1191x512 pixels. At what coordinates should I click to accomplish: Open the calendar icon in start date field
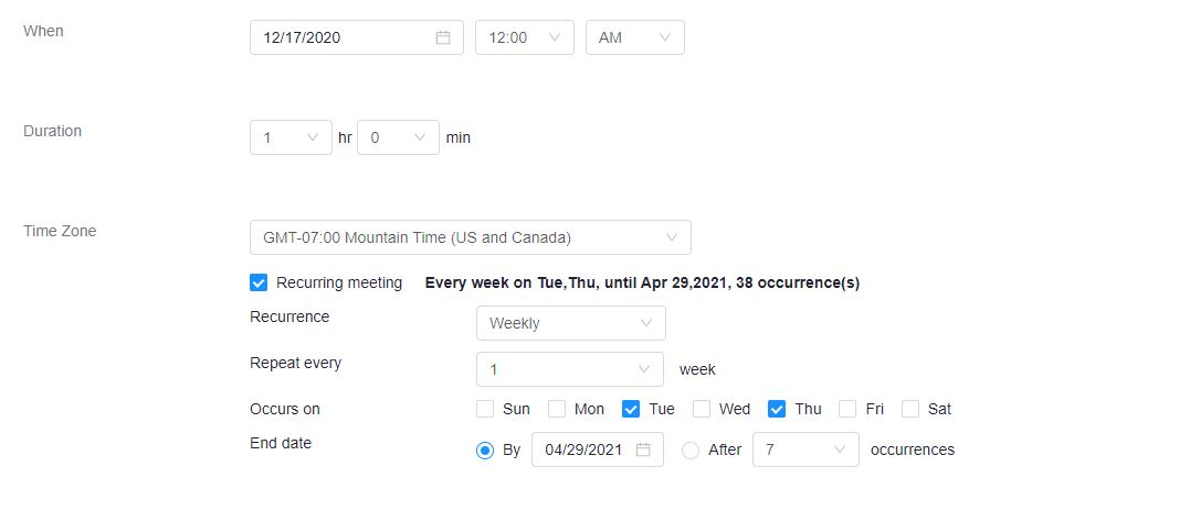point(443,37)
